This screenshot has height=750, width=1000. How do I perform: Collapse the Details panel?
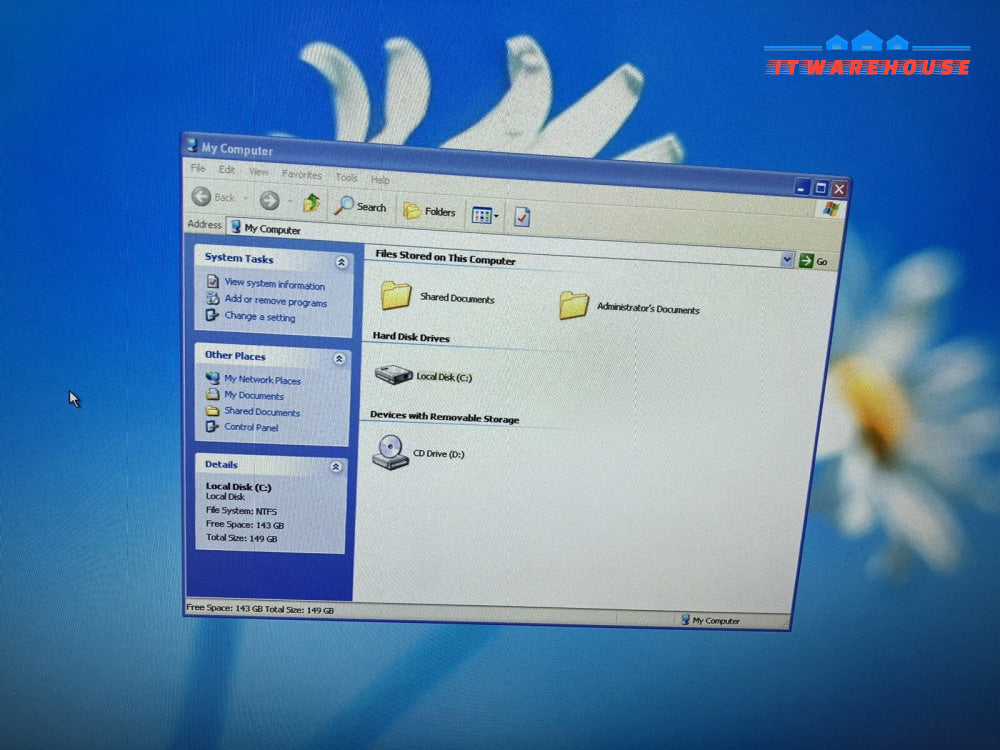tap(336, 467)
